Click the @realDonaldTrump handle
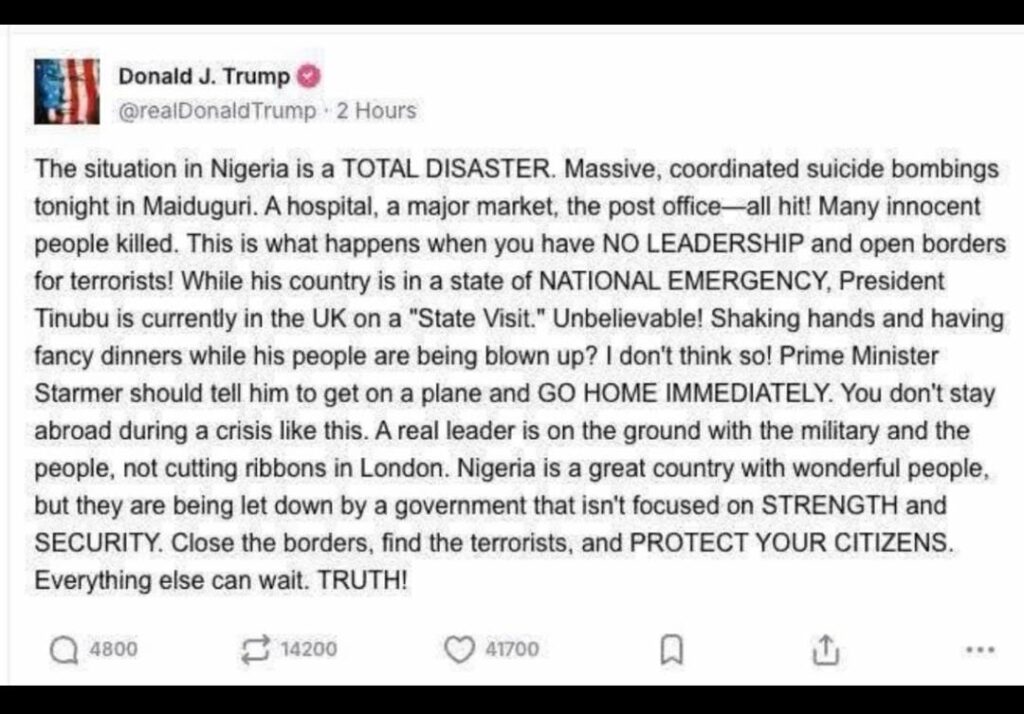Viewport: 1024px width, 714px height. pos(217,110)
